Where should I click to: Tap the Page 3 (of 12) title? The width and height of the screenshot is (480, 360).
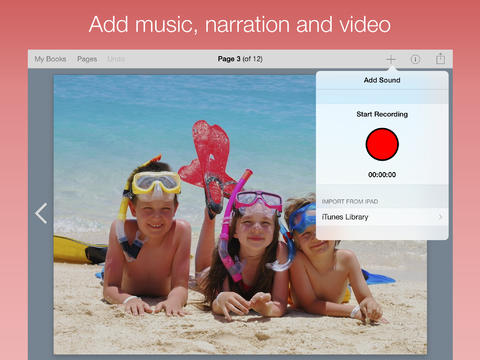pos(240,59)
